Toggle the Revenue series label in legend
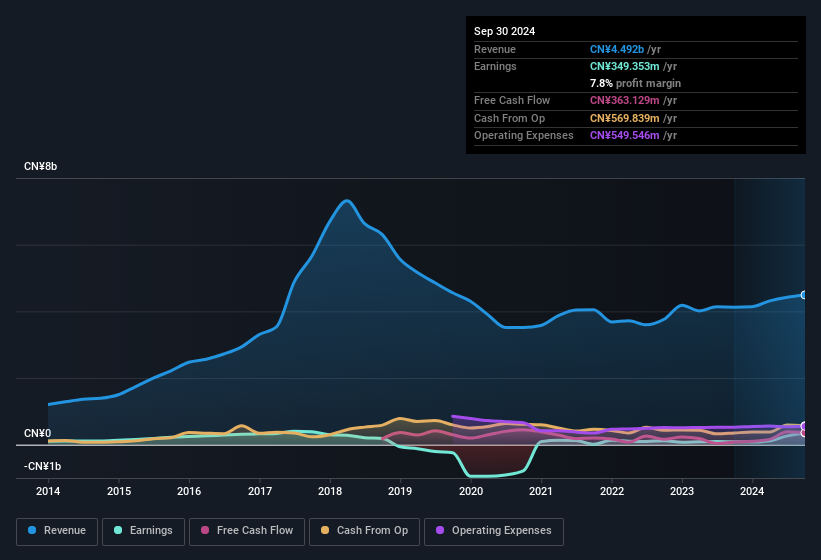Screen dimensions: 821x560 (x=65, y=531)
